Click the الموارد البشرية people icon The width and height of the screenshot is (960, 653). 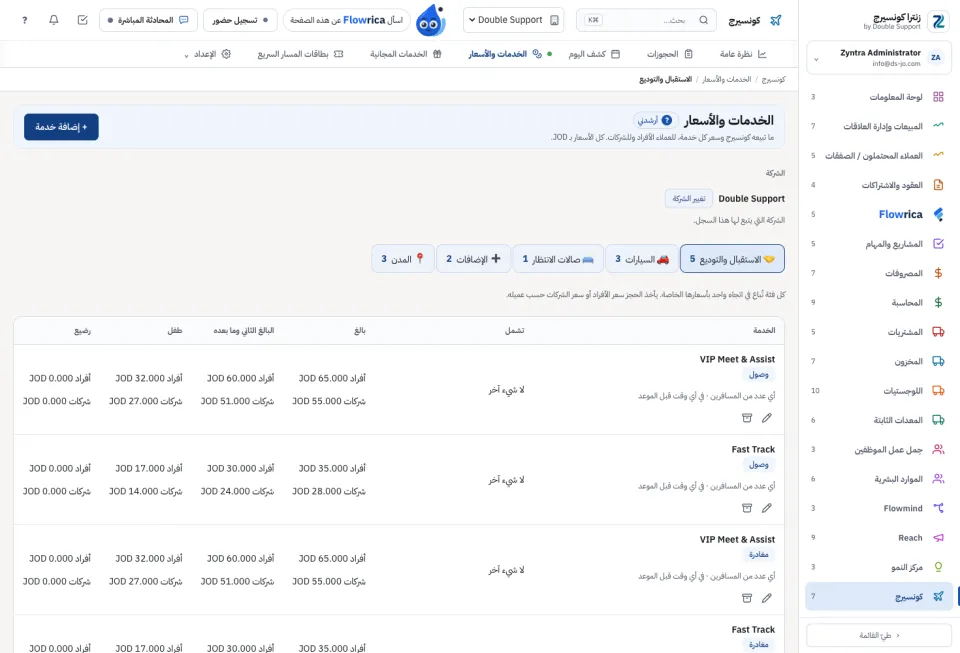coord(938,479)
